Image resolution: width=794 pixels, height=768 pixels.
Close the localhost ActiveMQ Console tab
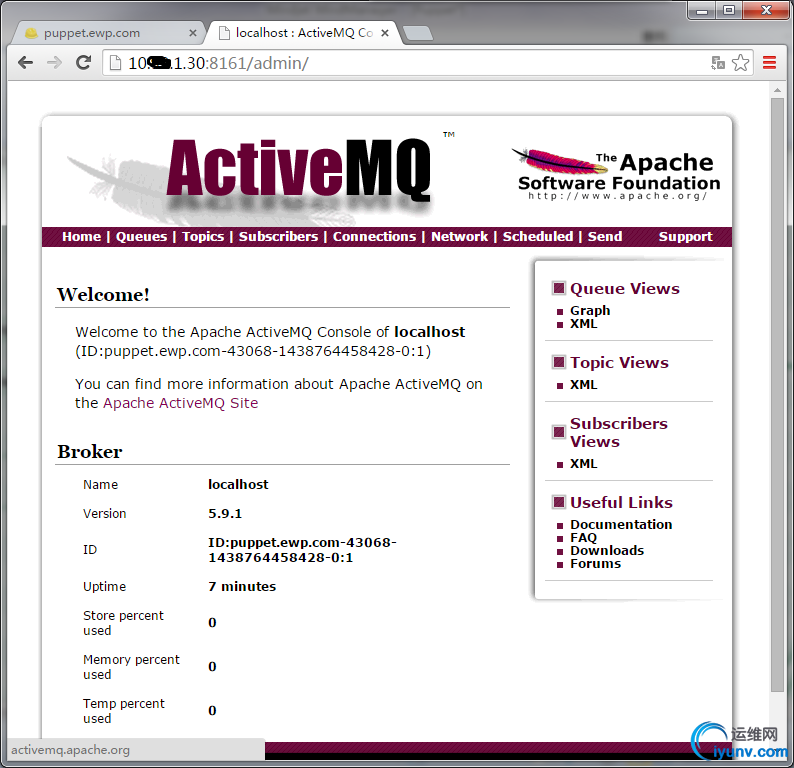point(385,33)
